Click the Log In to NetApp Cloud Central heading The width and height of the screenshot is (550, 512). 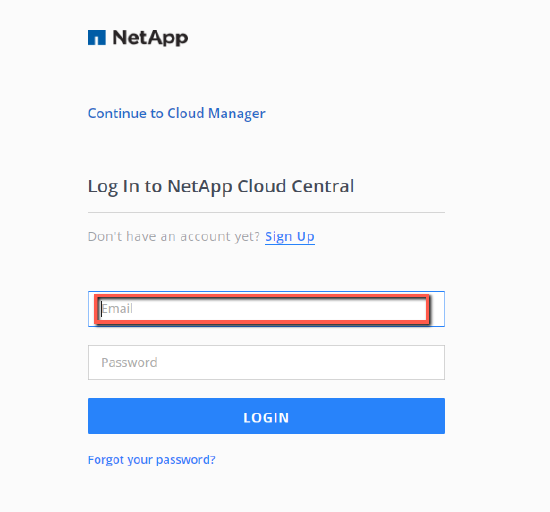point(221,186)
